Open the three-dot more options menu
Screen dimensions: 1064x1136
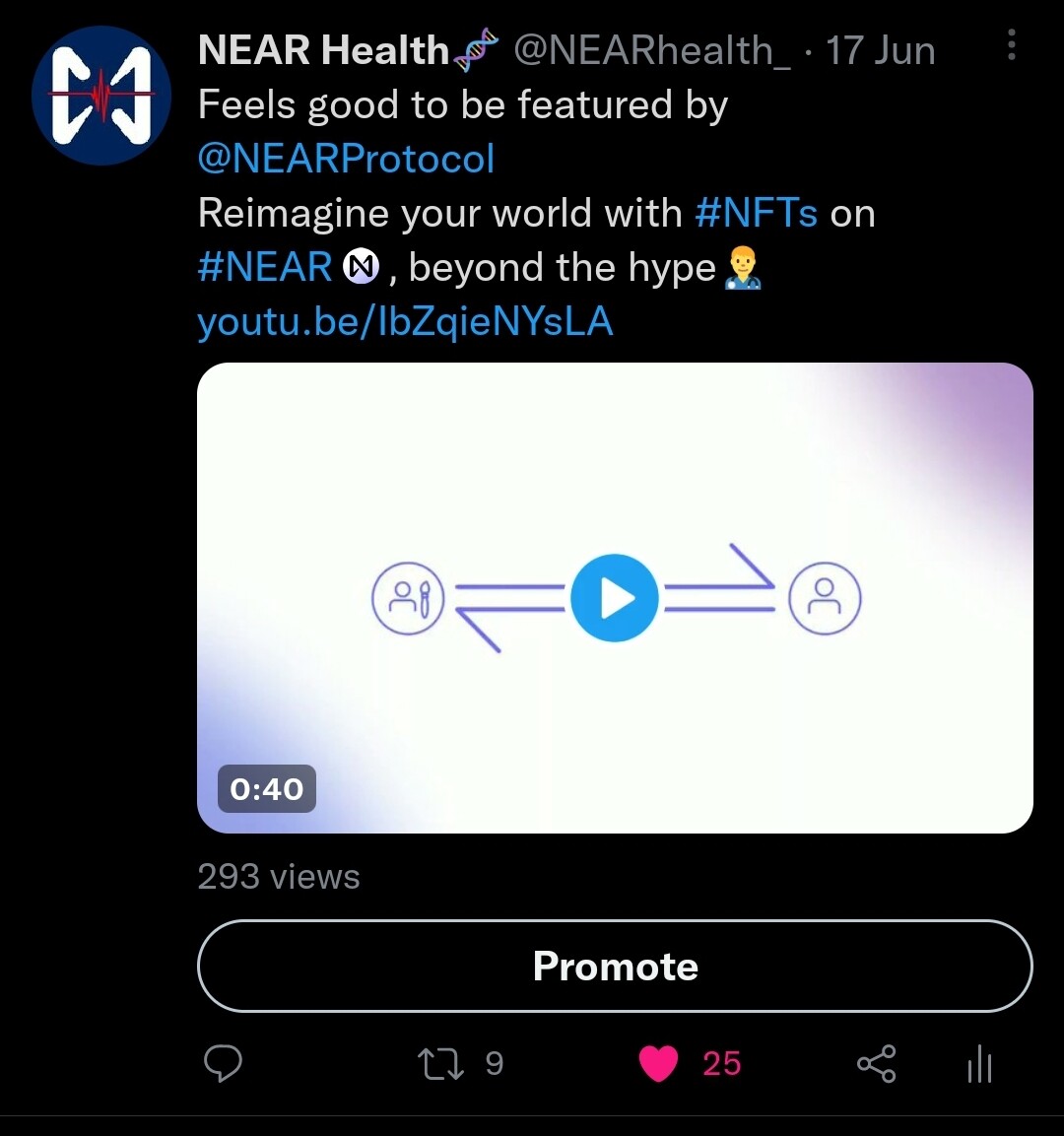tap(1012, 45)
